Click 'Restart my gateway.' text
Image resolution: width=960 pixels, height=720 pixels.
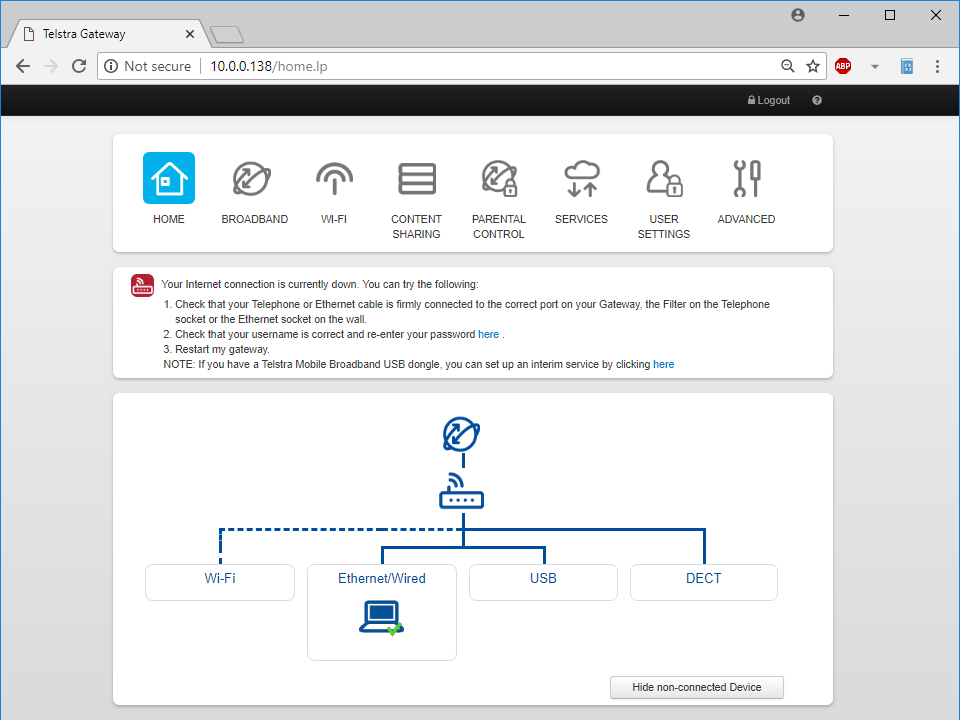(222, 350)
